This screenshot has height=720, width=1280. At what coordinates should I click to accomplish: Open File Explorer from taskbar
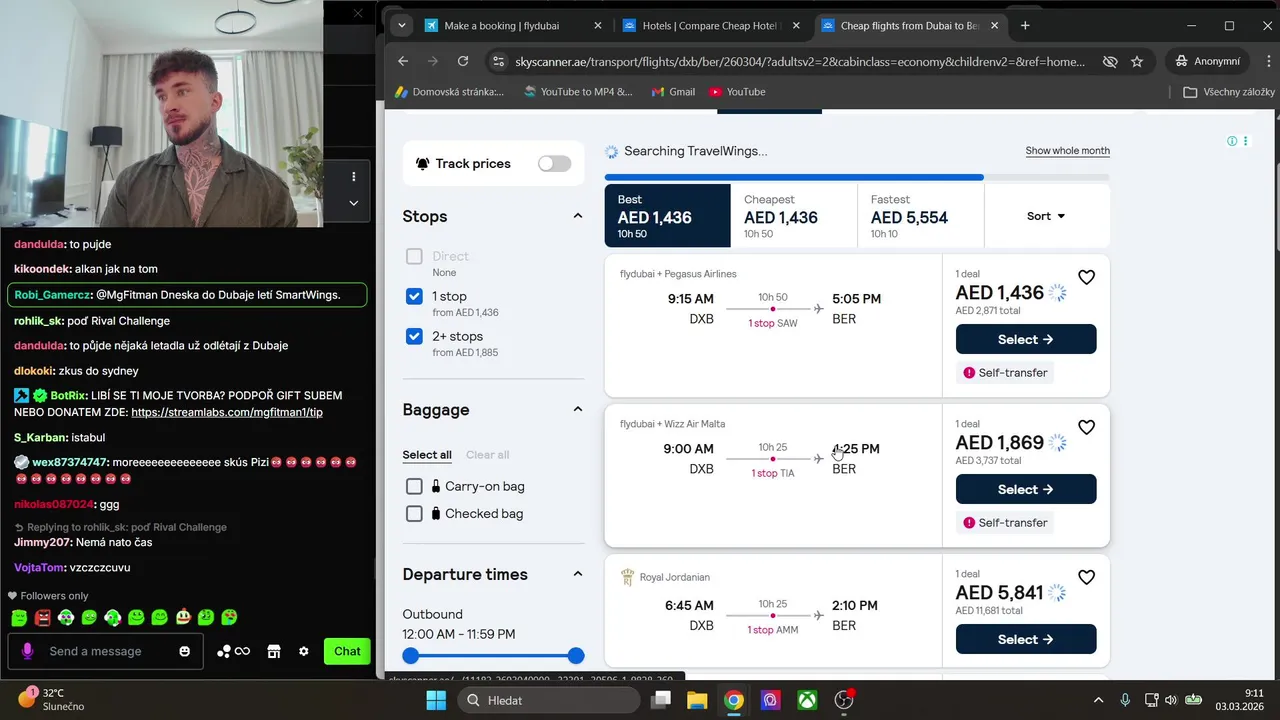pyautogui.click(x=697, y=700)
